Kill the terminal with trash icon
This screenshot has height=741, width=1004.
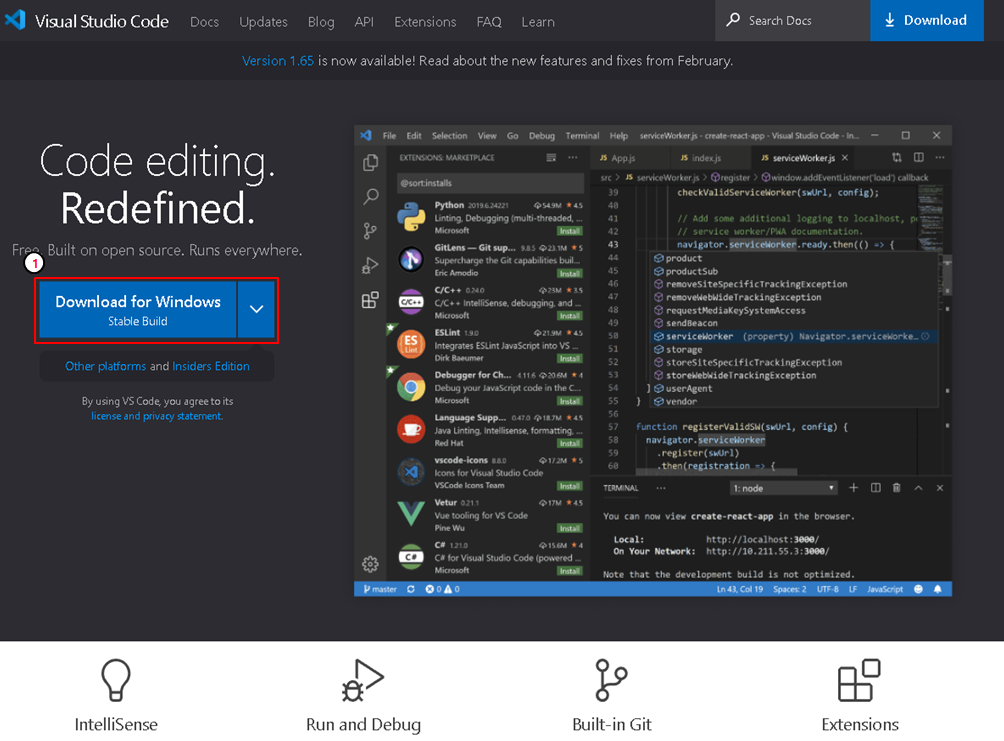896,488
